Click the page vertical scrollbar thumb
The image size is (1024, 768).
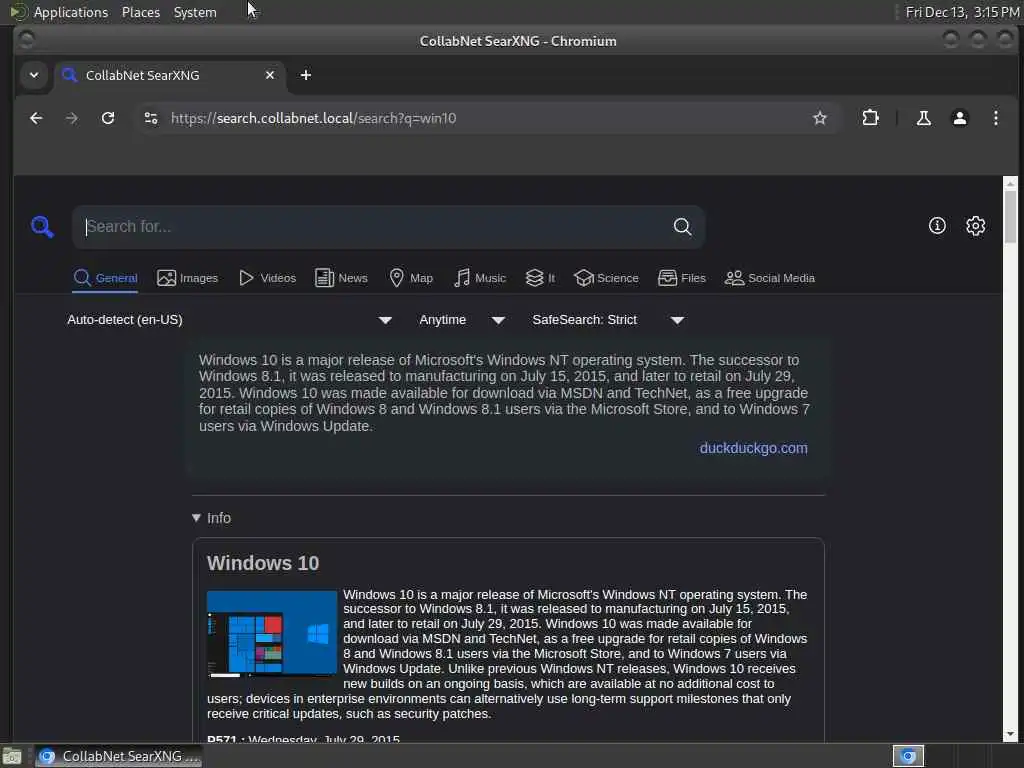[x=1010, y=217]
